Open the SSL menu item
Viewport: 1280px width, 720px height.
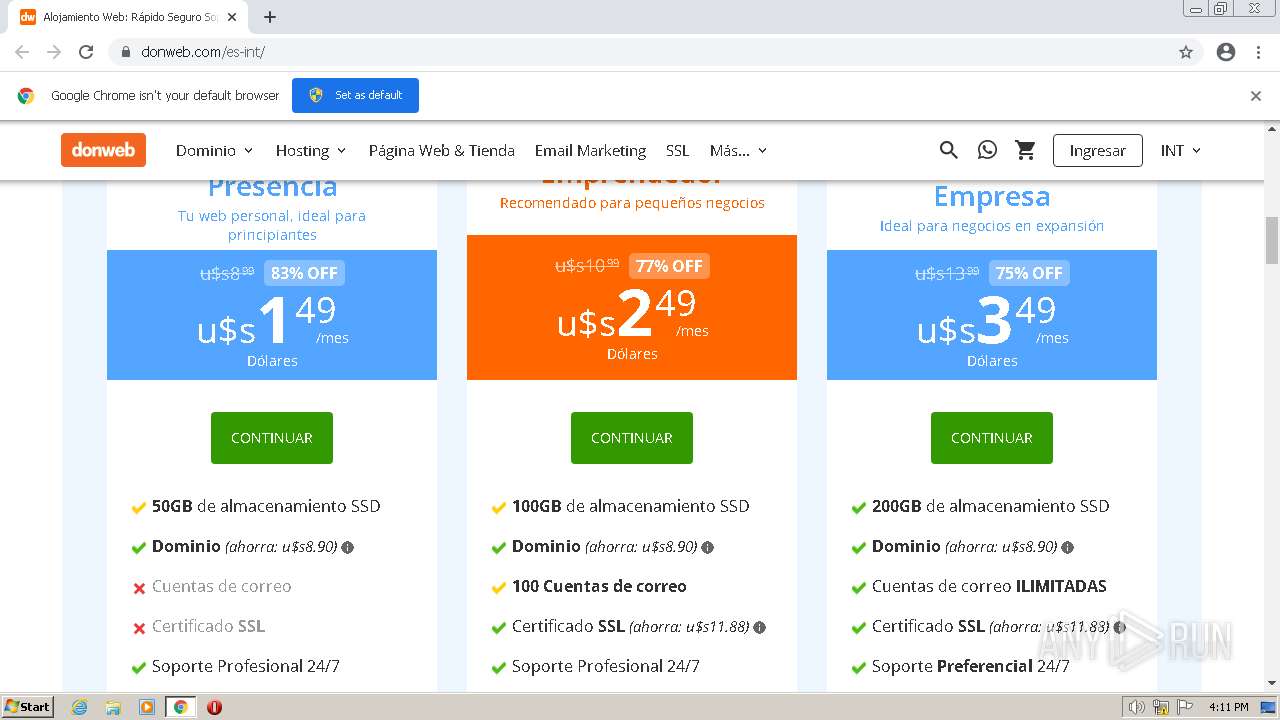[x=678, y=150]
